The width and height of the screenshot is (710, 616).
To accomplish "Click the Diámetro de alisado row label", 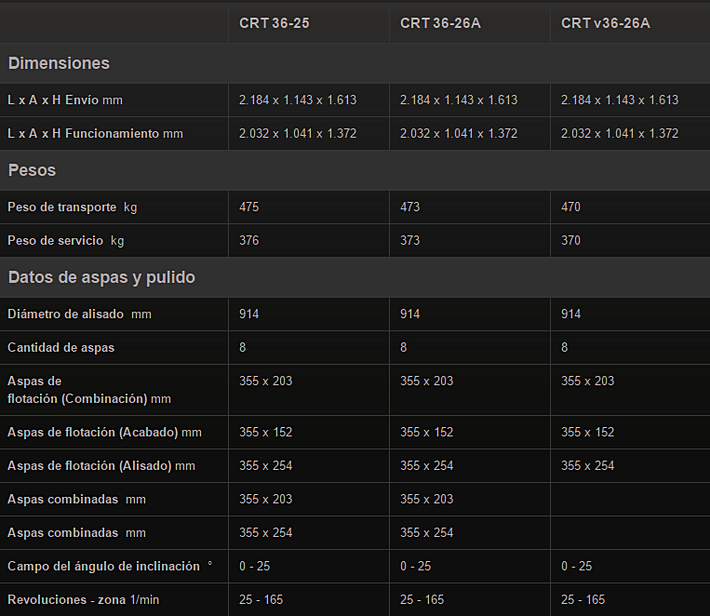I will (79, 314).
